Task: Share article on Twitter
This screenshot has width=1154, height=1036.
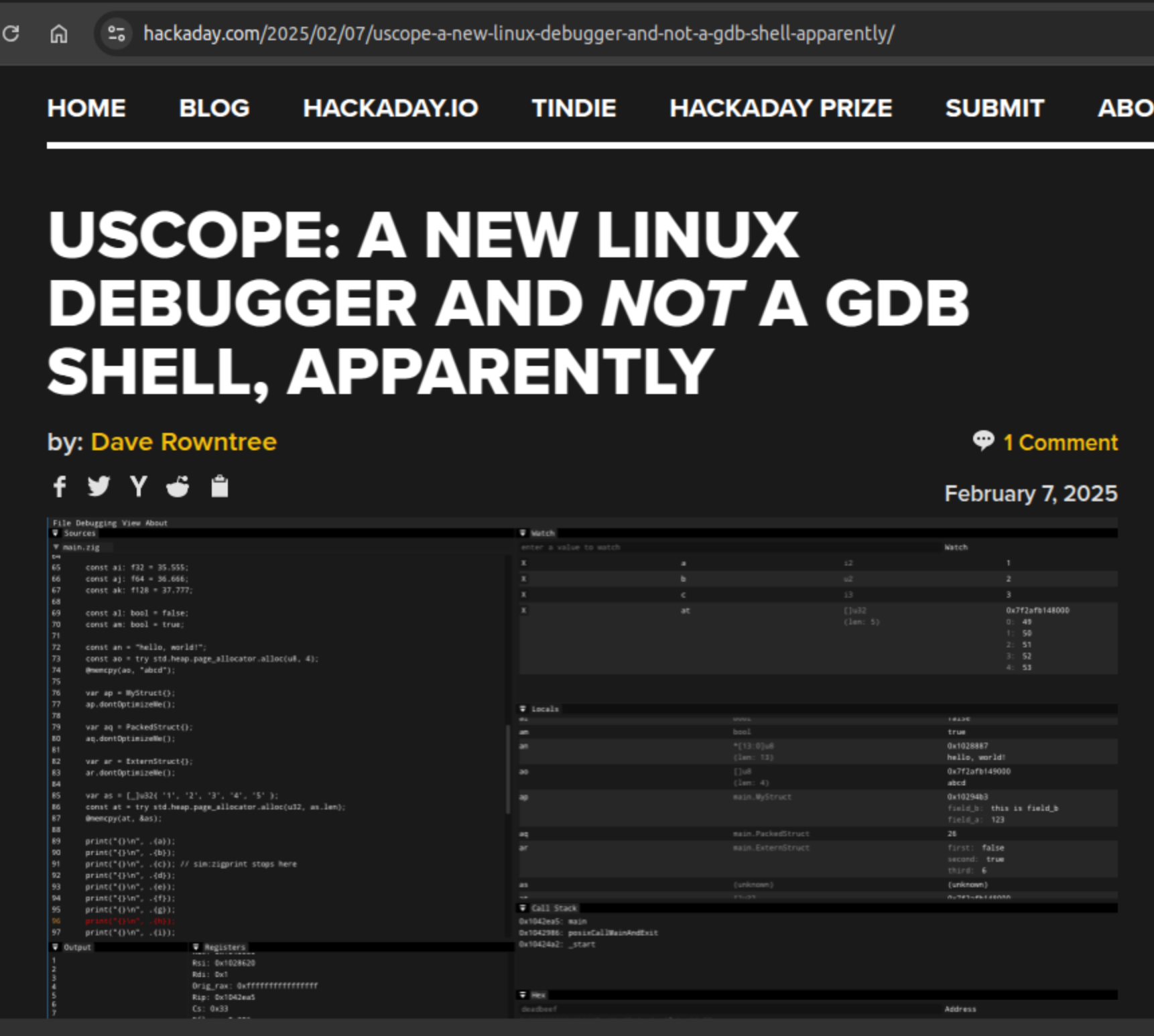Action: 99,486
